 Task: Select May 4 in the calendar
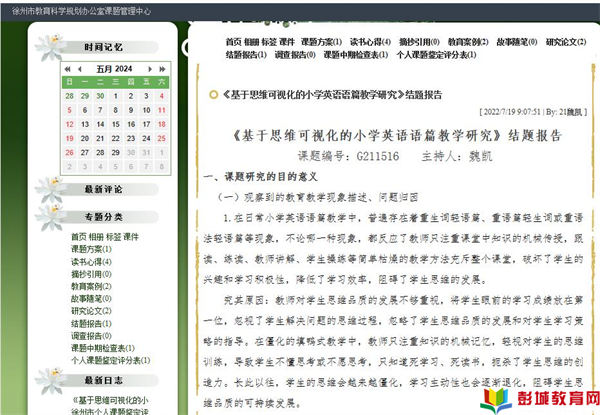click(161, 96)
